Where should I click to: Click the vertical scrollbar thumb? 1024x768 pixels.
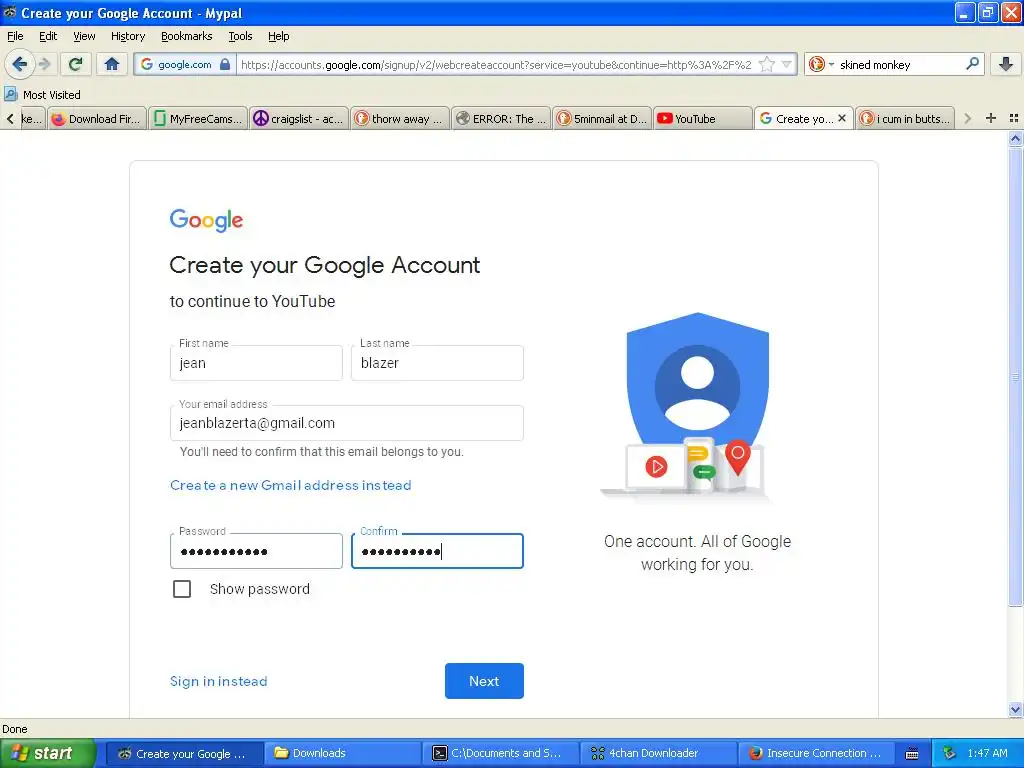point(1015,377)
